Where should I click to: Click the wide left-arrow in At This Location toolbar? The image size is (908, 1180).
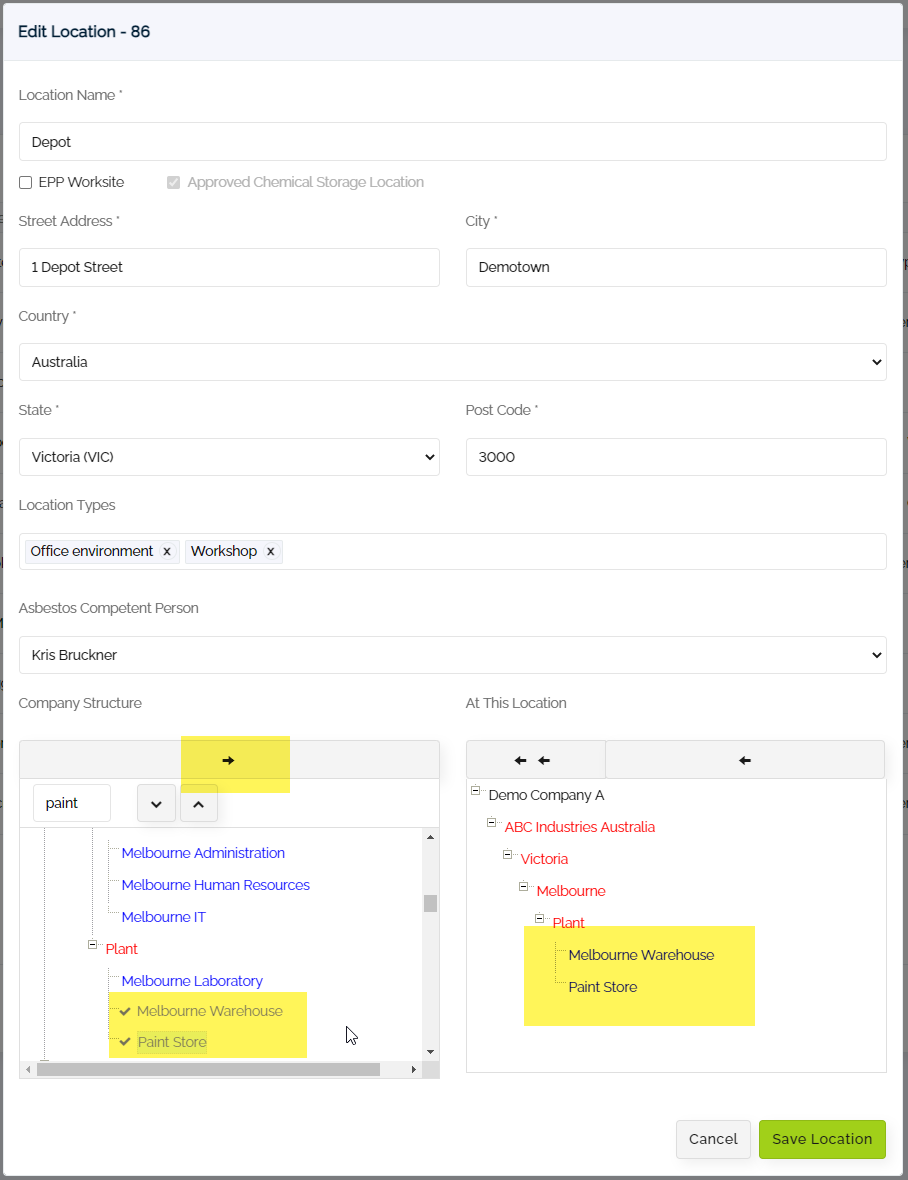coord(743,759)
